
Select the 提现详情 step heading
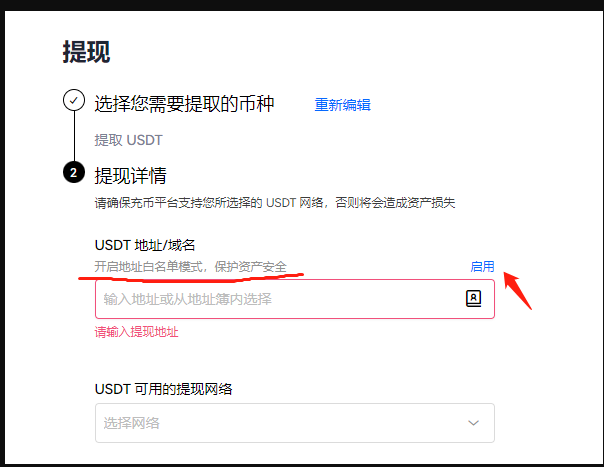[131, 176]
